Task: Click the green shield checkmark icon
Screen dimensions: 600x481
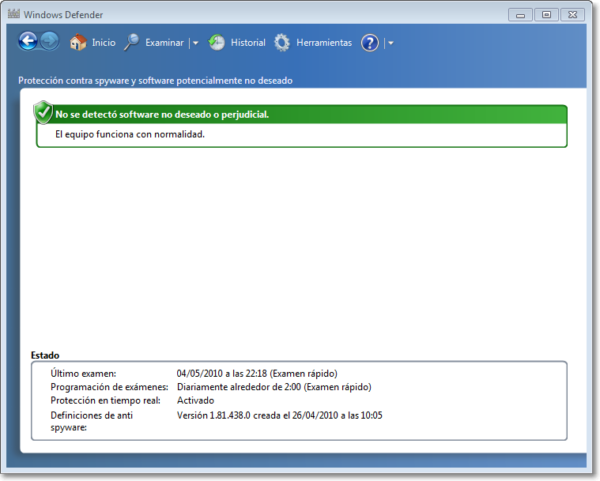Action: click(x=43, y=113)
